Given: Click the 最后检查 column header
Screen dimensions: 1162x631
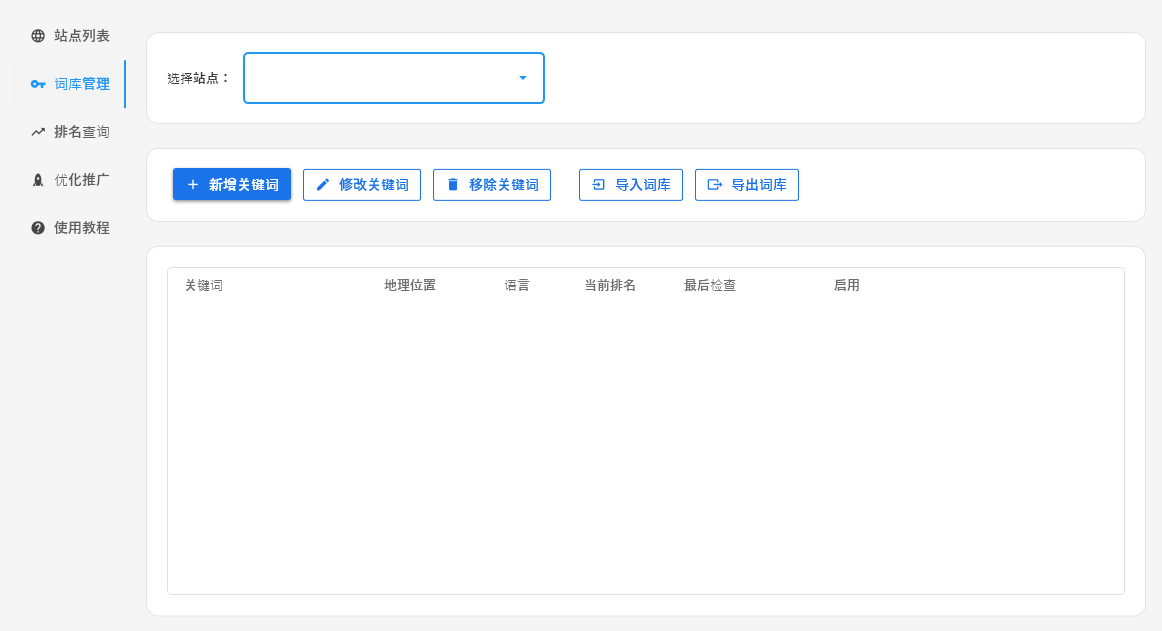Looking at the screenshot, I should [x=710, y=286].
